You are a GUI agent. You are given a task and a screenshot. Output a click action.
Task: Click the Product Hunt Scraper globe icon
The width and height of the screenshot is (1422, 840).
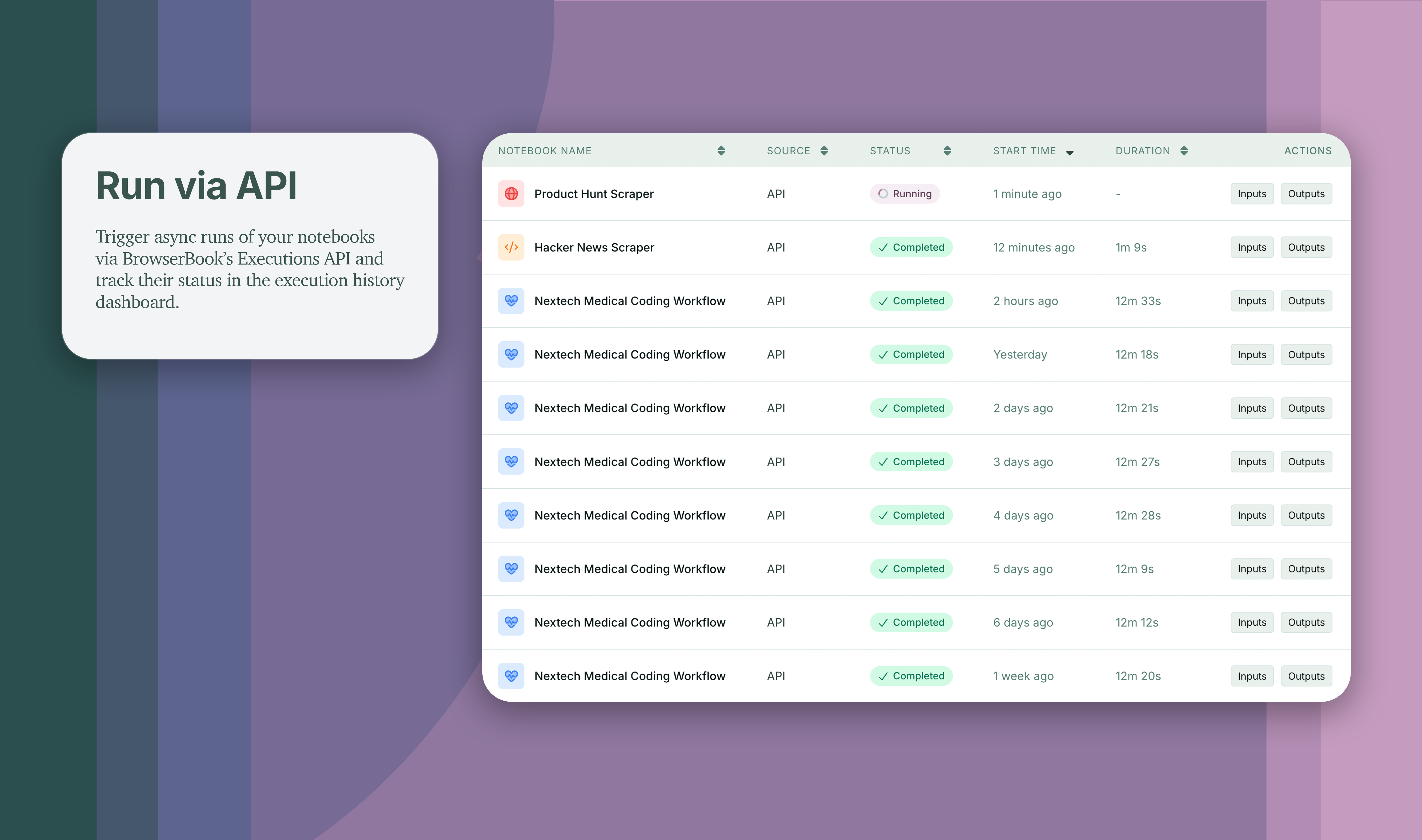[511, 194]
